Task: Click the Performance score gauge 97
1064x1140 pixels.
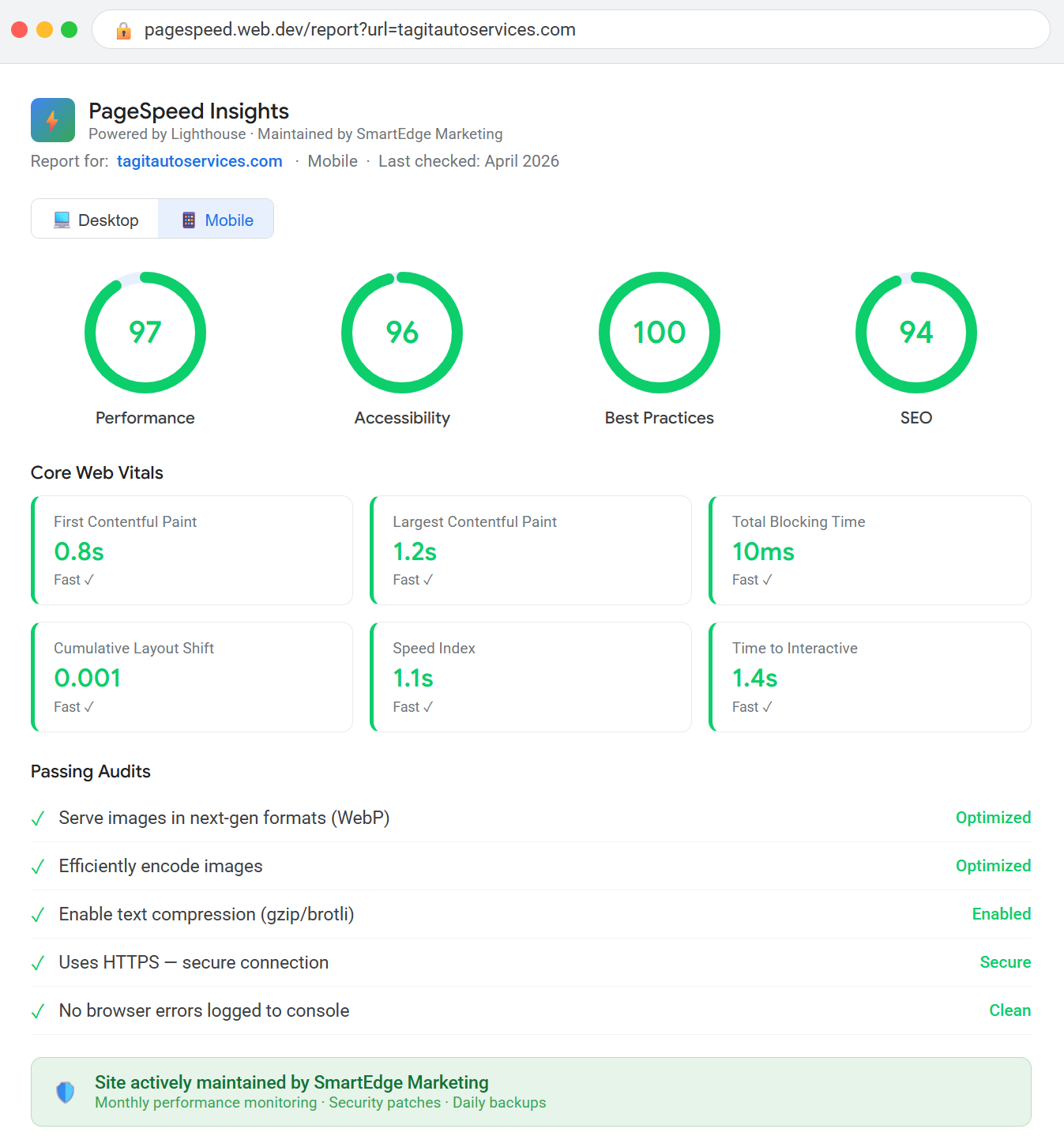Action: click(145, 333)
